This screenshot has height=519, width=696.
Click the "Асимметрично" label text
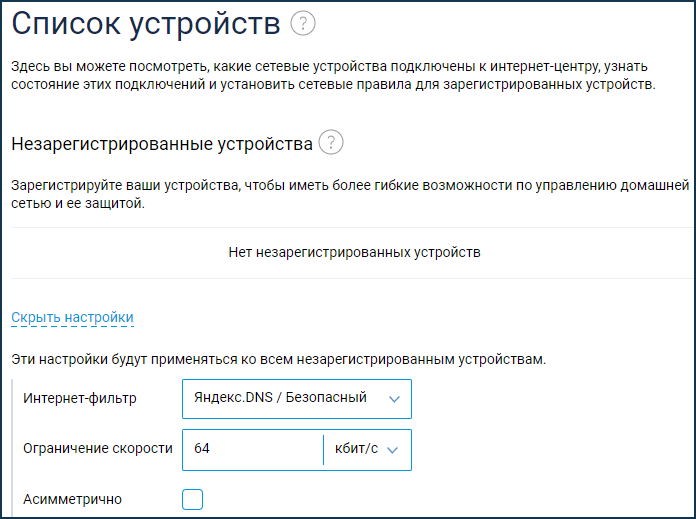73,499
